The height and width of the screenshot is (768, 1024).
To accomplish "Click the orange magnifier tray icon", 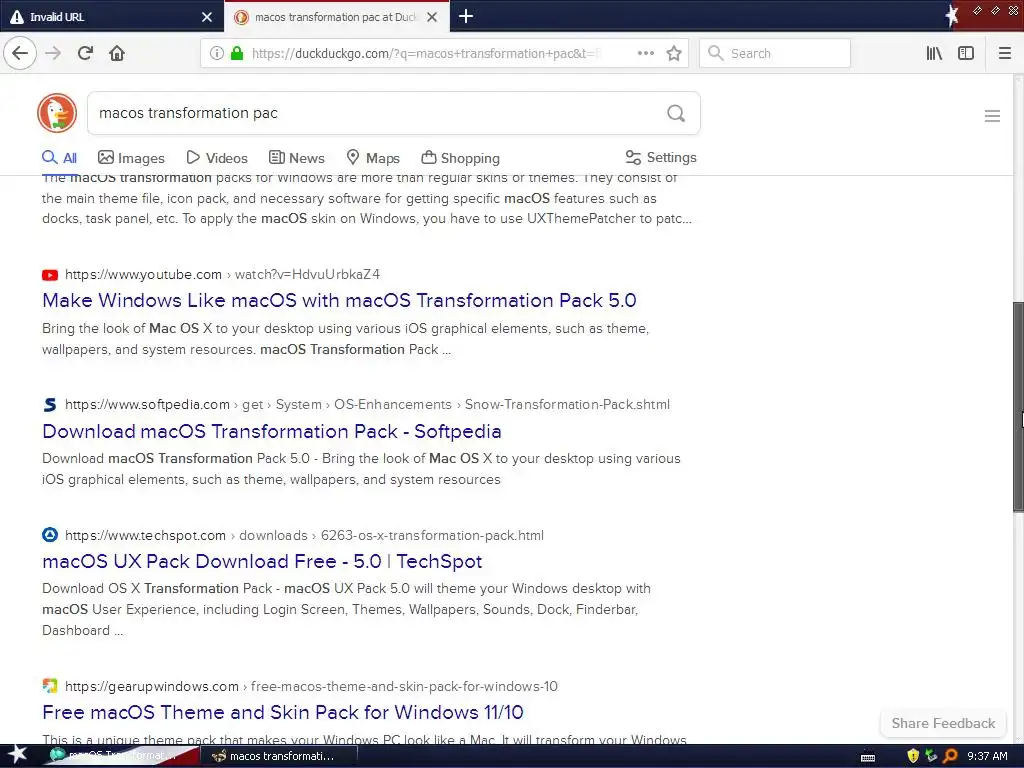I will click(951, 756).
